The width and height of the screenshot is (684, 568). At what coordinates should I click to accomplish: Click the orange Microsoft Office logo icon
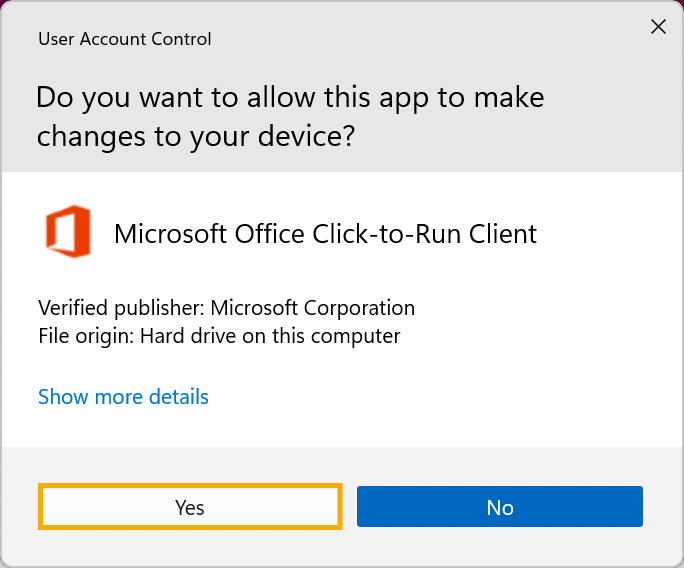pos(68,231)
